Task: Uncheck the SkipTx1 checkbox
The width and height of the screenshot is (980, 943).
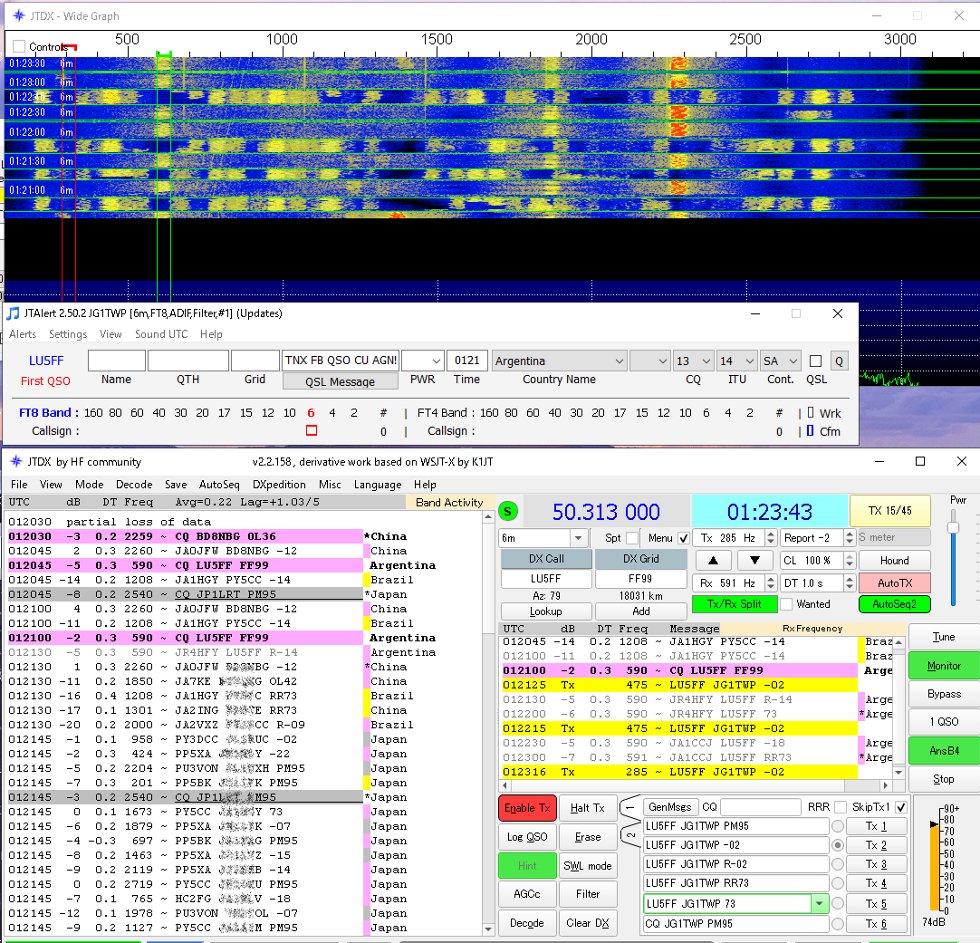Action: coord(901,807)
